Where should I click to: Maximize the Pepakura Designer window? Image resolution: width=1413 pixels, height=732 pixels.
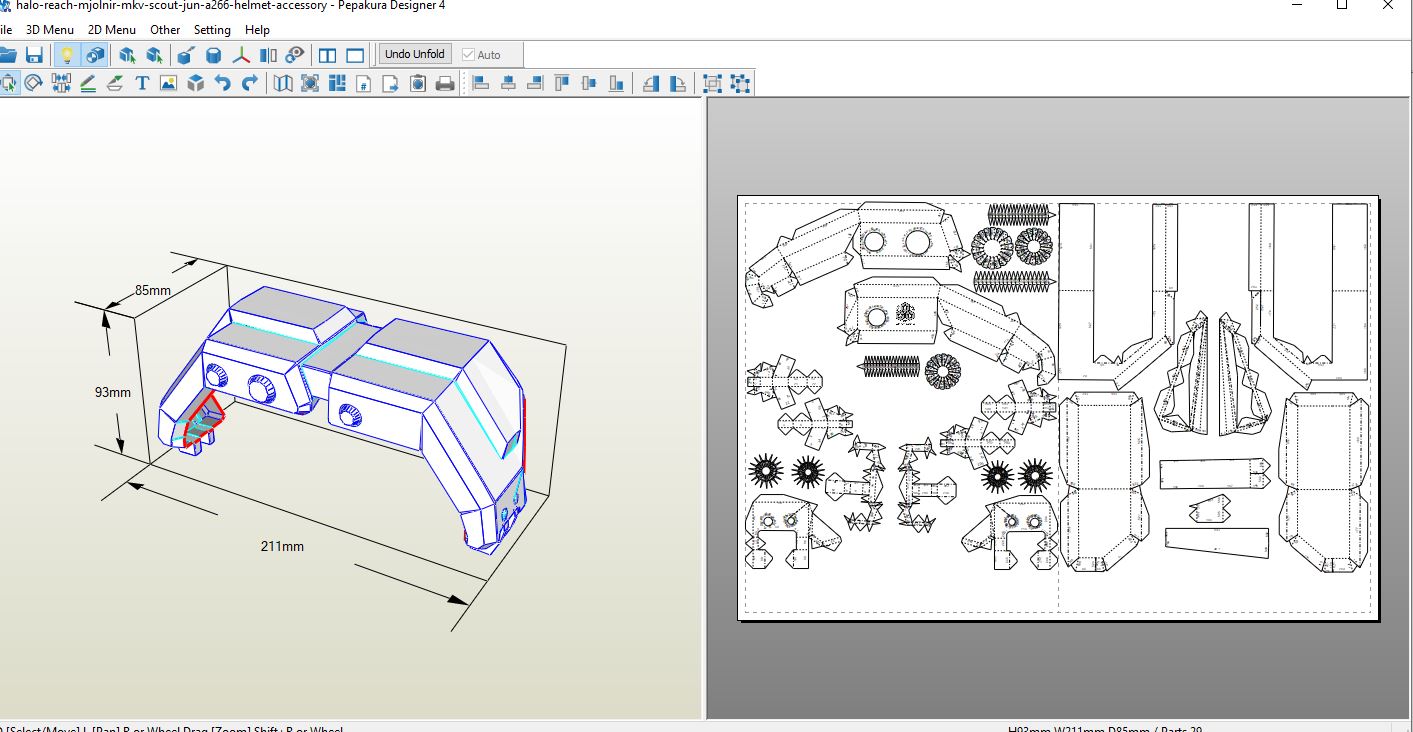coord(1342,5)
